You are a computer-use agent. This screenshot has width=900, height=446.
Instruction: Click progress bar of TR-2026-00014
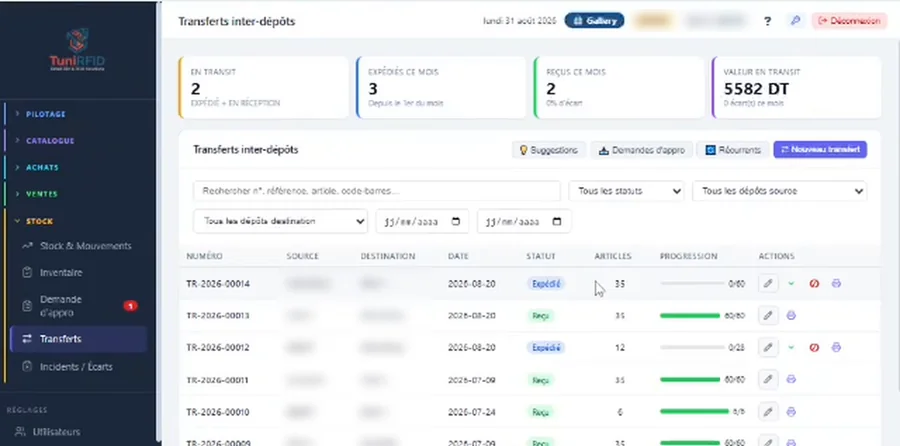pos(692,284)
